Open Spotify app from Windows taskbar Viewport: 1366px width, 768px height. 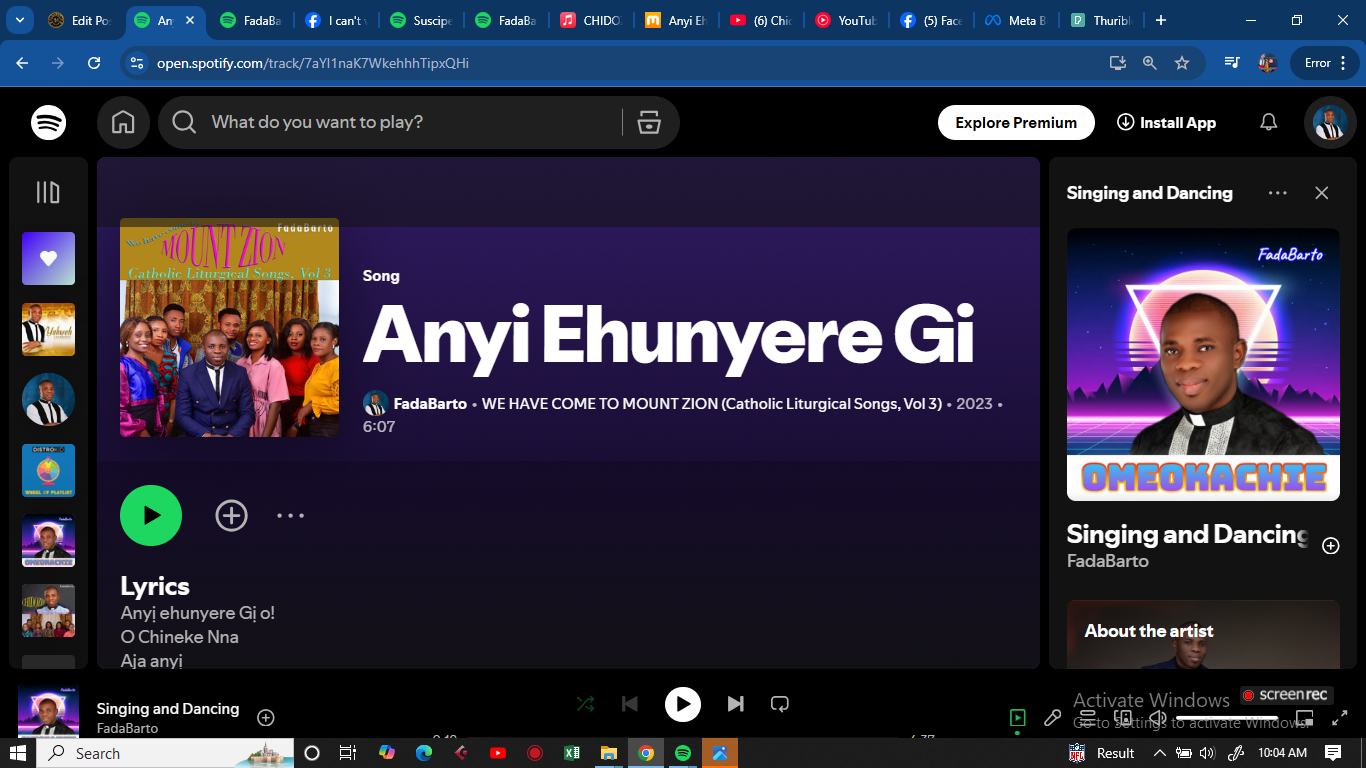(683, 753)
